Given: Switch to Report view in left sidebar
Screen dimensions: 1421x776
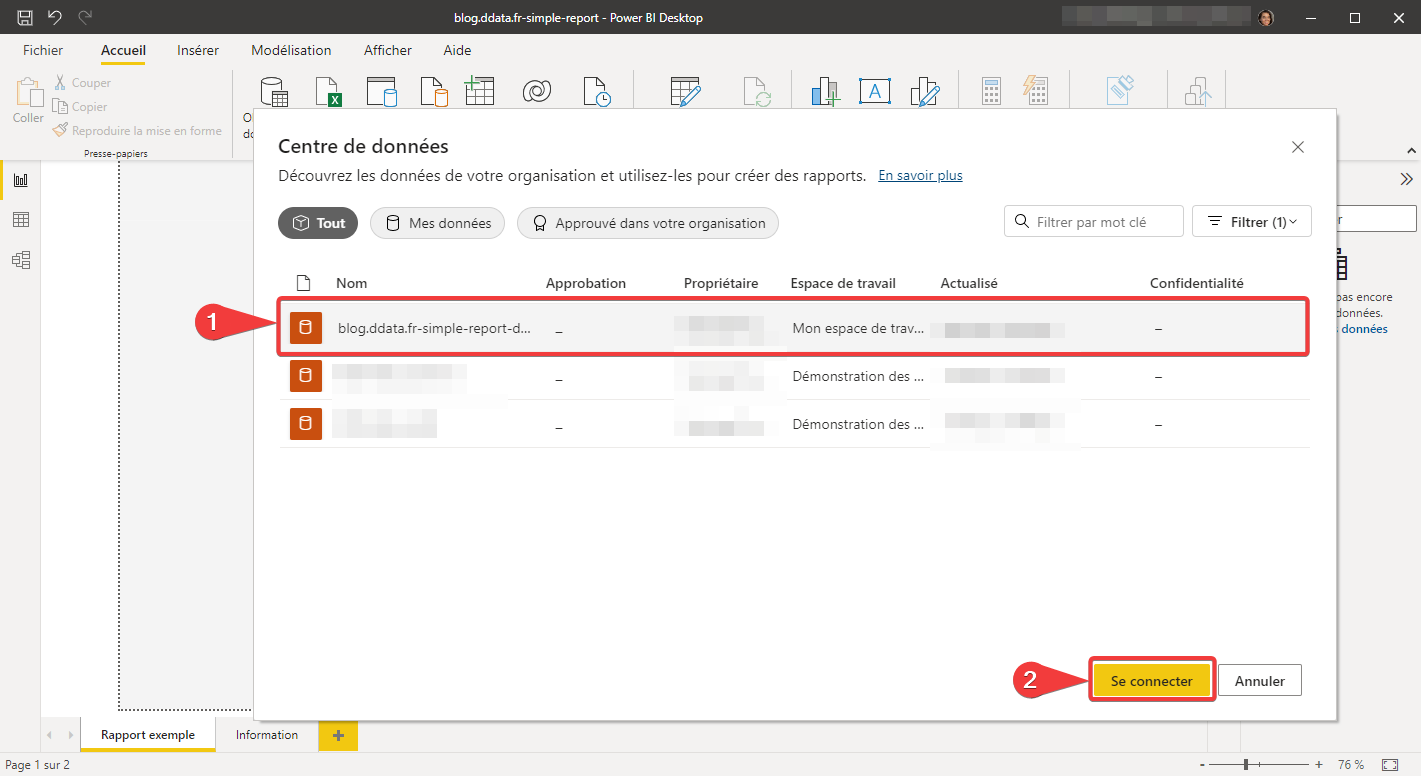Looking at the screenshot, I should click(20, 180).
